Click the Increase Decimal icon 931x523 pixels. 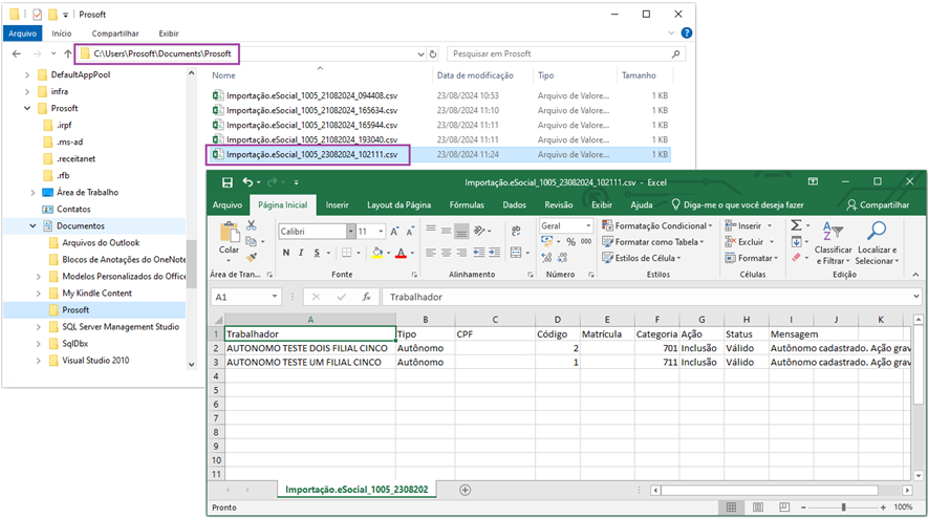click(547, 258)
